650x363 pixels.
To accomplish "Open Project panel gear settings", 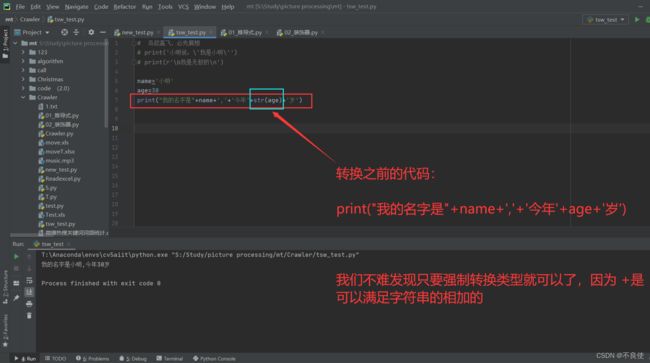I will coord(91,32).
